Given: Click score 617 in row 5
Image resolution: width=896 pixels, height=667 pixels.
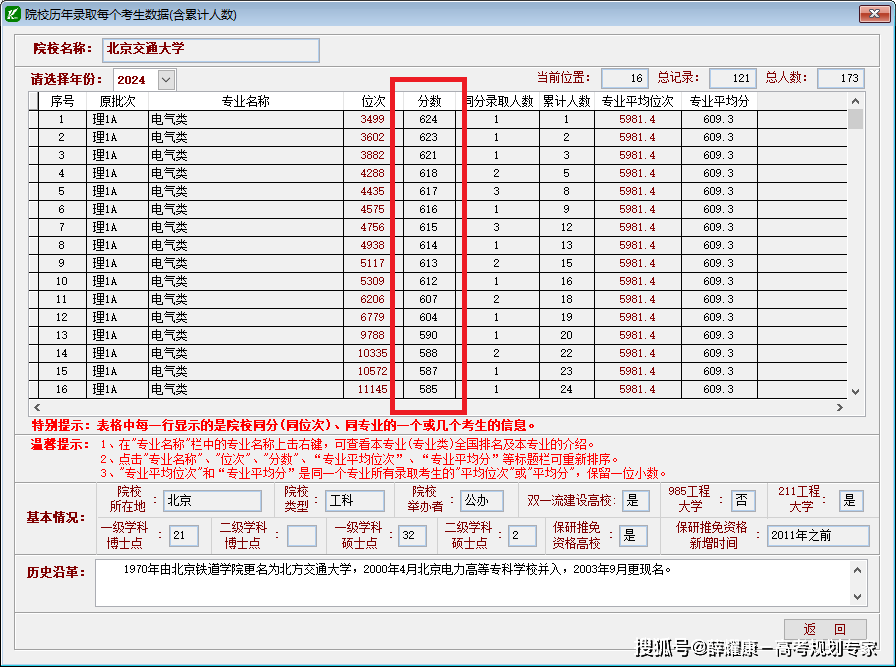Looking at the screenshot, I should pos(428,191).
